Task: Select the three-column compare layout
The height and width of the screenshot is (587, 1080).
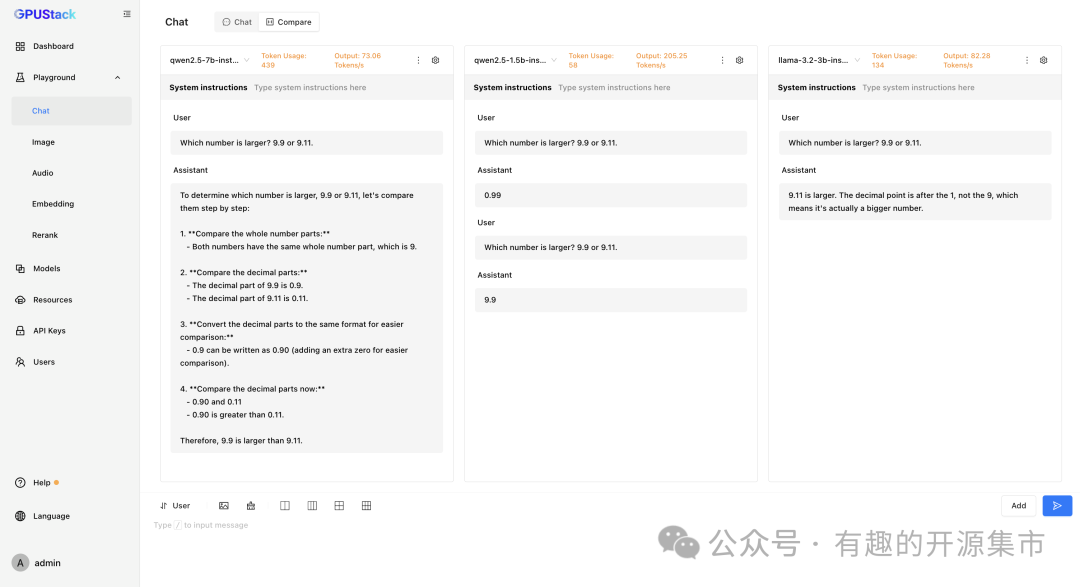Action: [312, 506]
